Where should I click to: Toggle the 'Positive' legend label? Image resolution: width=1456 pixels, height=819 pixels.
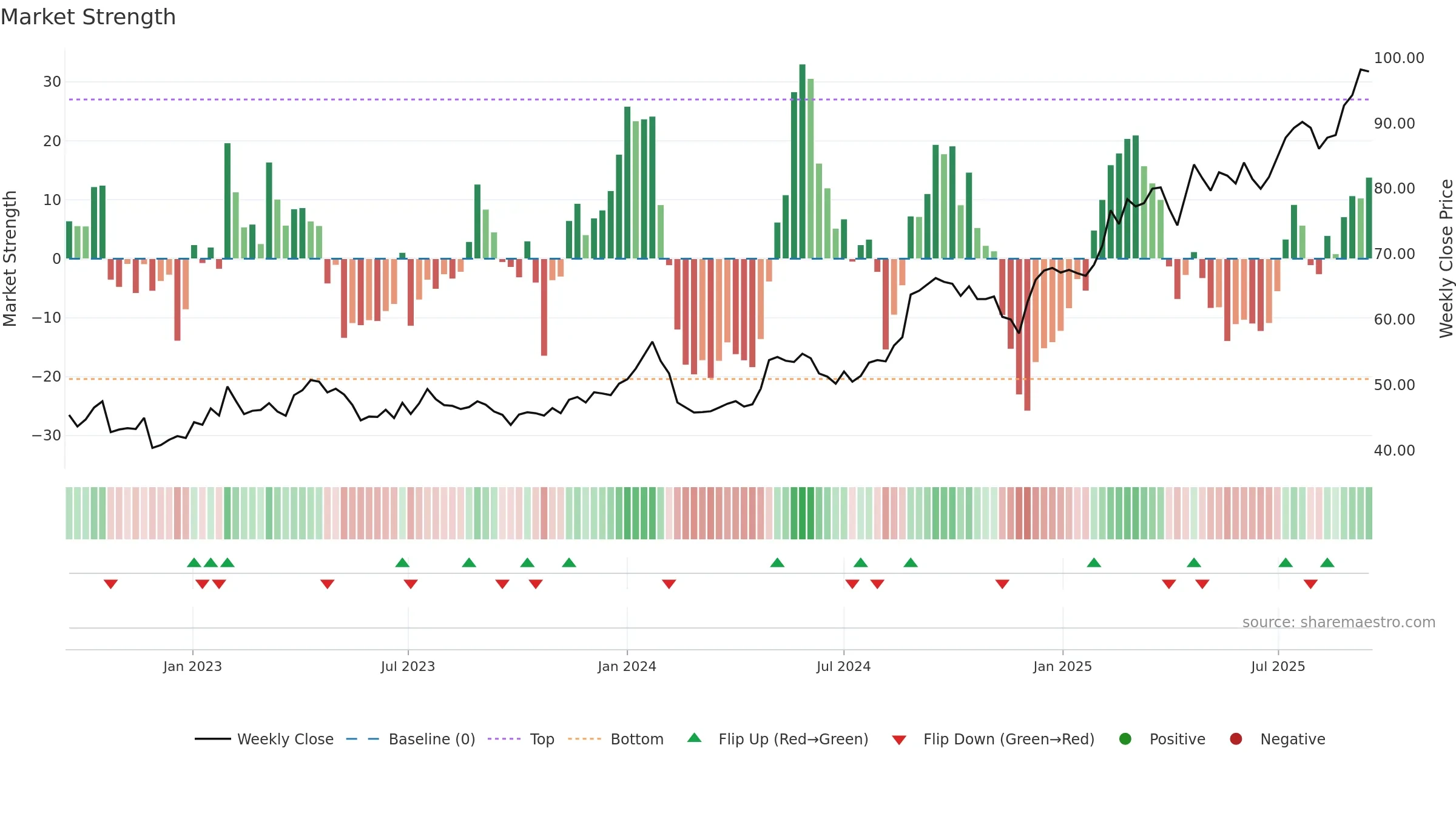pyautogui.click(x=1178, y=739)
